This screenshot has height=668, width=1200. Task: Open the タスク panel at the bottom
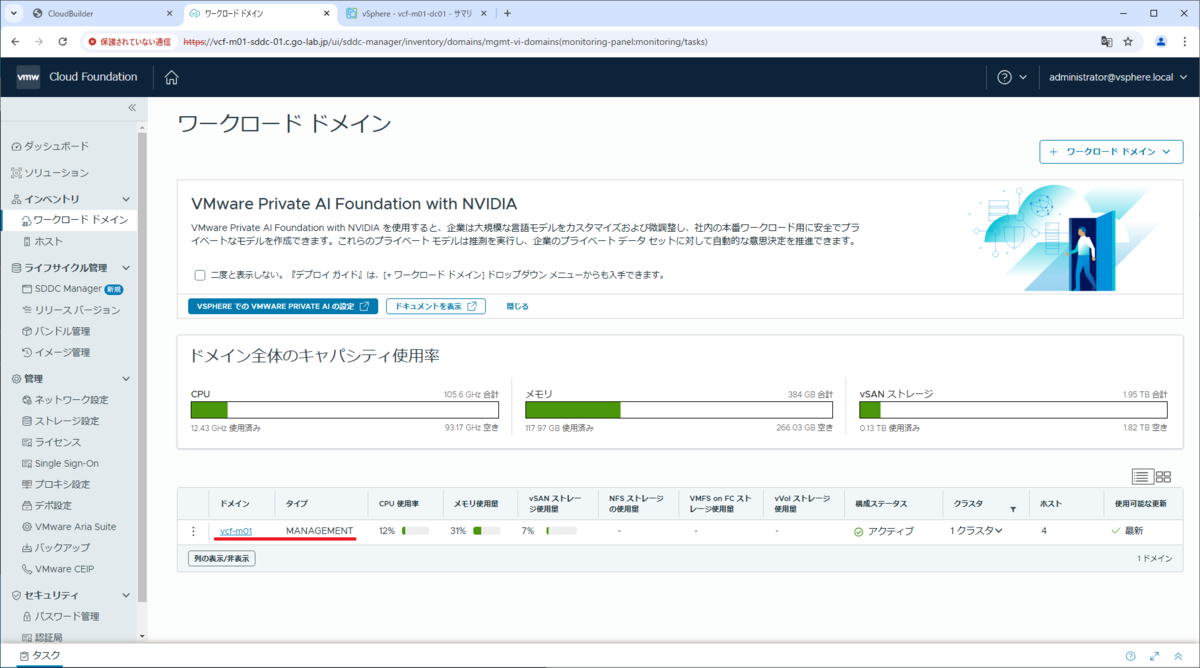pos(41,656)
